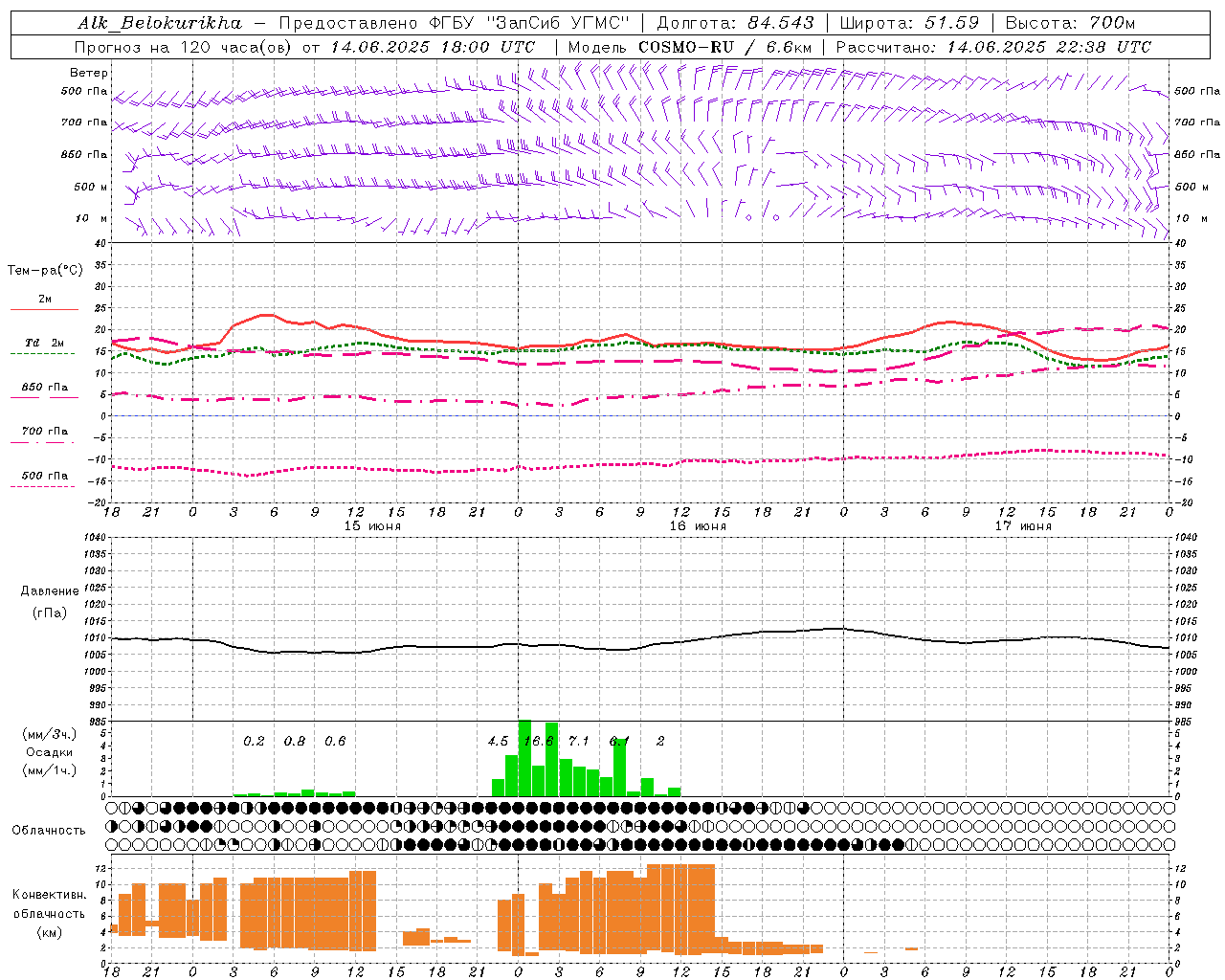Click the 'Тем-ра(°C)' temperature label
This screenshot has height=980, width=1225.
45,271
